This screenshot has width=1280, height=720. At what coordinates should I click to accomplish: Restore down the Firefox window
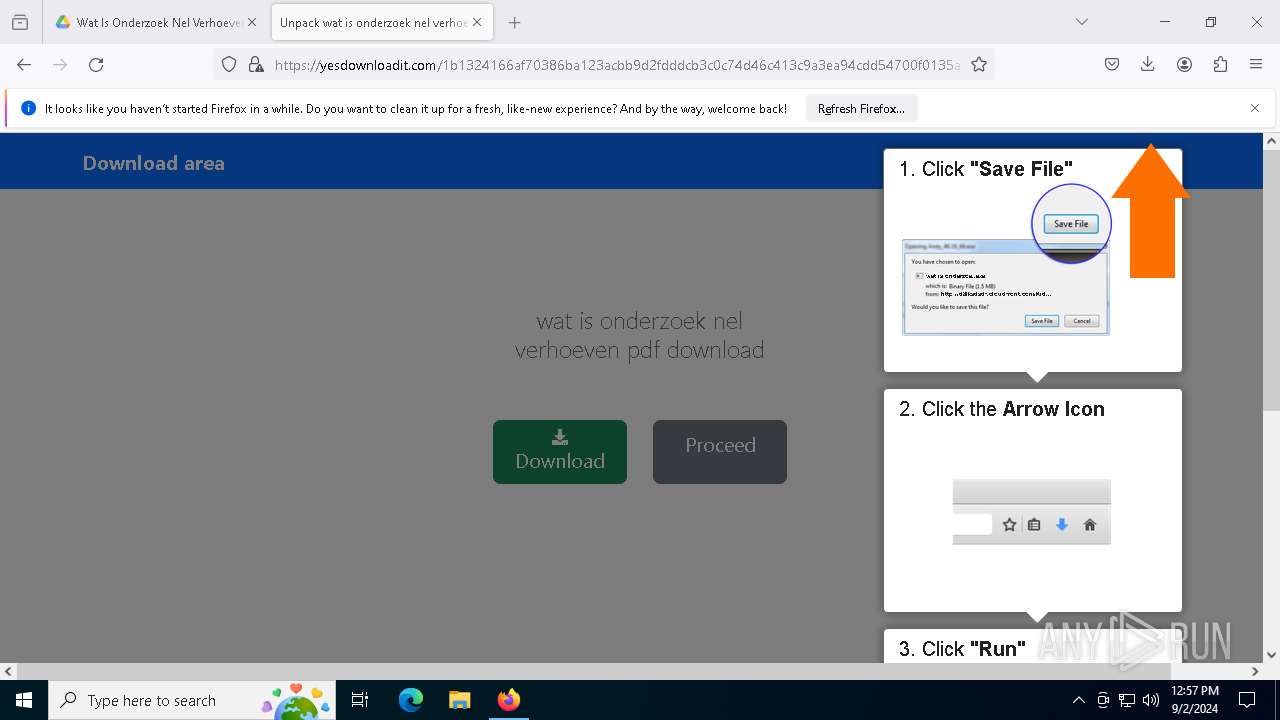1210,22
